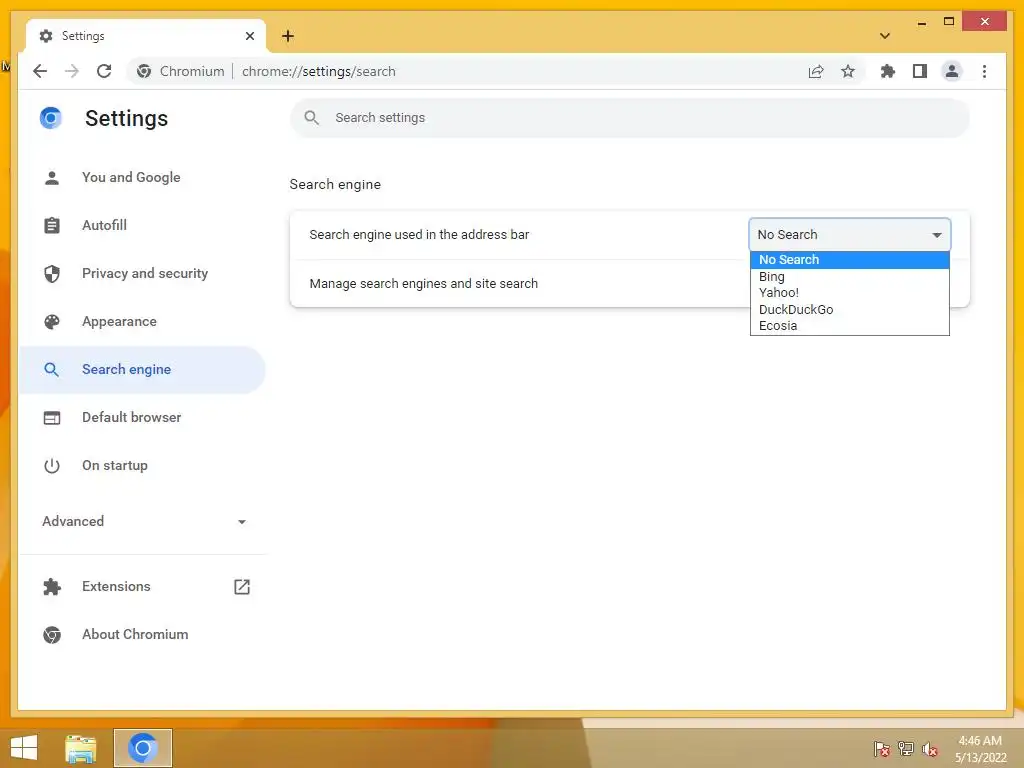Open the taskbar clock and date
1024x768 pixels.
[x=980, y=749]
